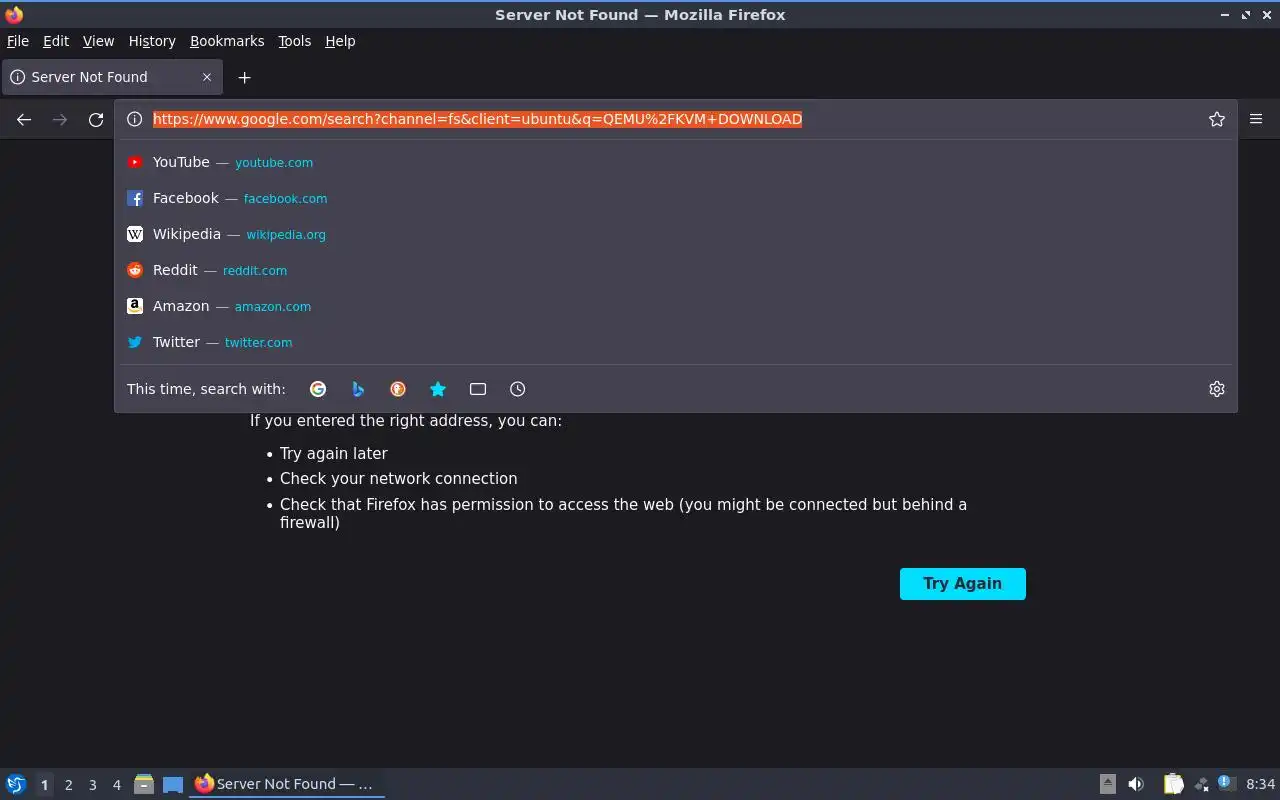This screenshot has width=1280, height=800.
Task: Focus Firefox window from taskbar entry
Action: (287, 784)
